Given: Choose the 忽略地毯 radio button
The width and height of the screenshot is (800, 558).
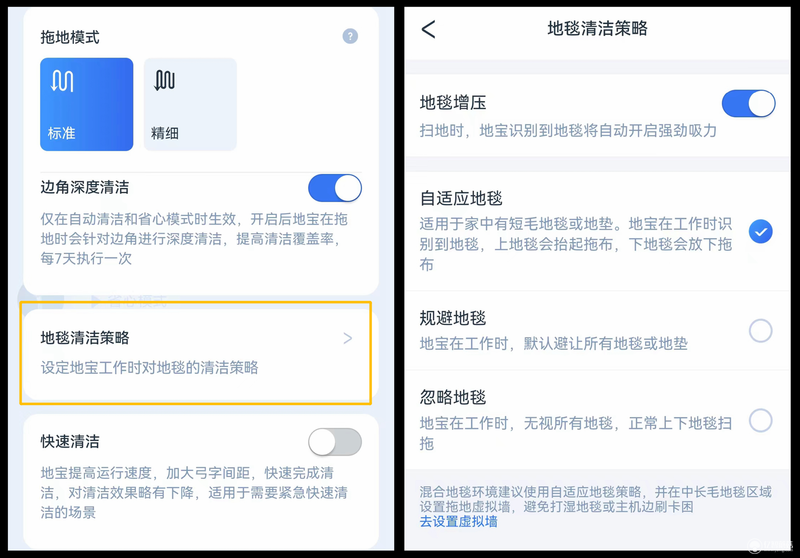Looking at the screenshot, I should tap(760, 420).
